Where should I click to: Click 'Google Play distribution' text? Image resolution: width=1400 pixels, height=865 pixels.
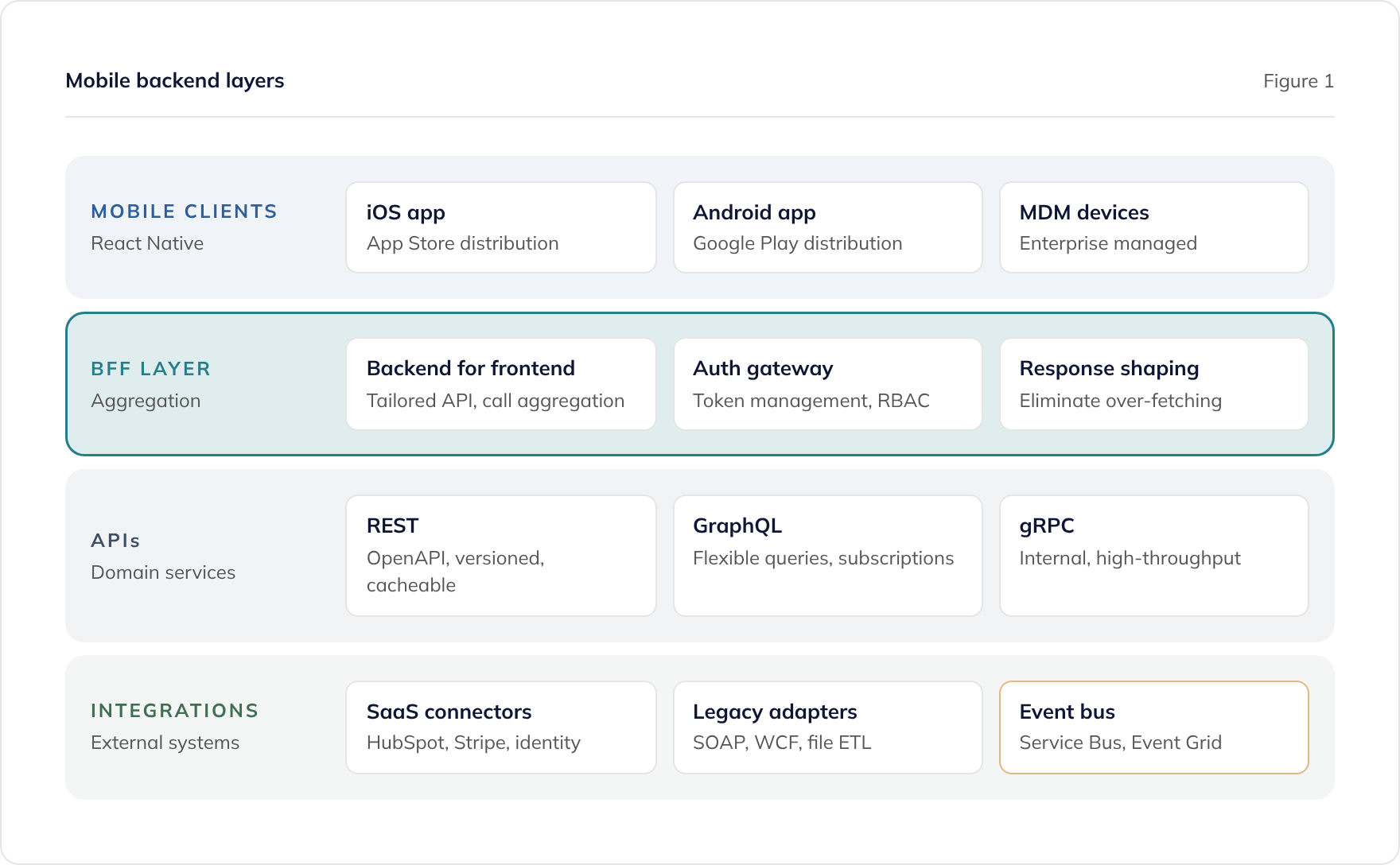point(798,243)
